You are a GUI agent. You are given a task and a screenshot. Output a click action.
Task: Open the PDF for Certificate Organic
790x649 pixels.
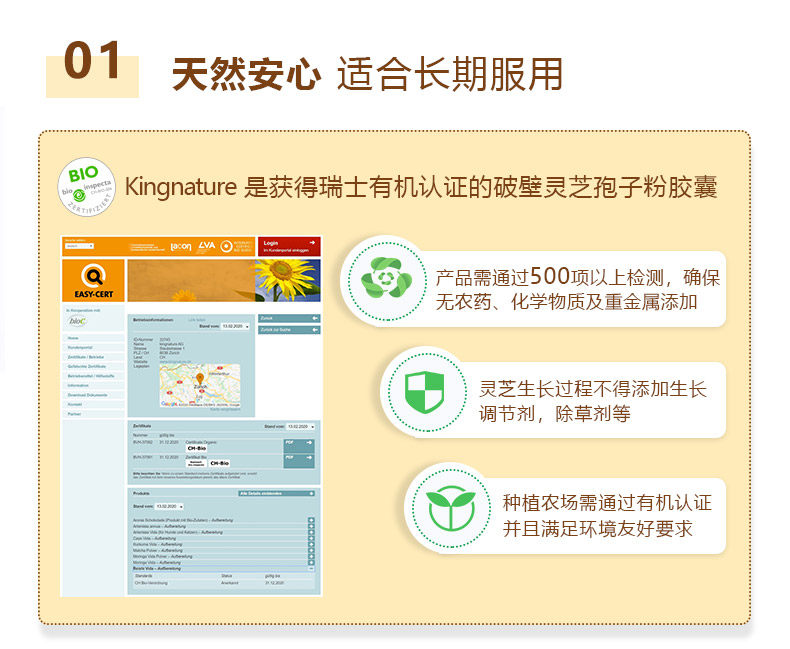299,446
